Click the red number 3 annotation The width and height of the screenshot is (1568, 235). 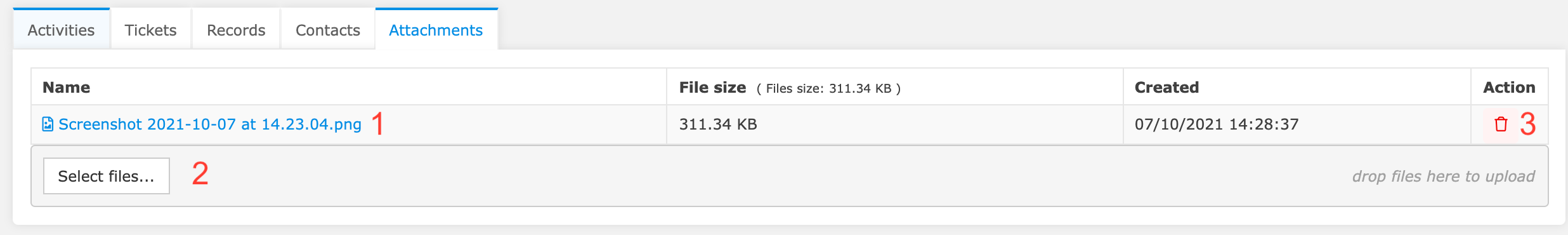(1527, 124)
